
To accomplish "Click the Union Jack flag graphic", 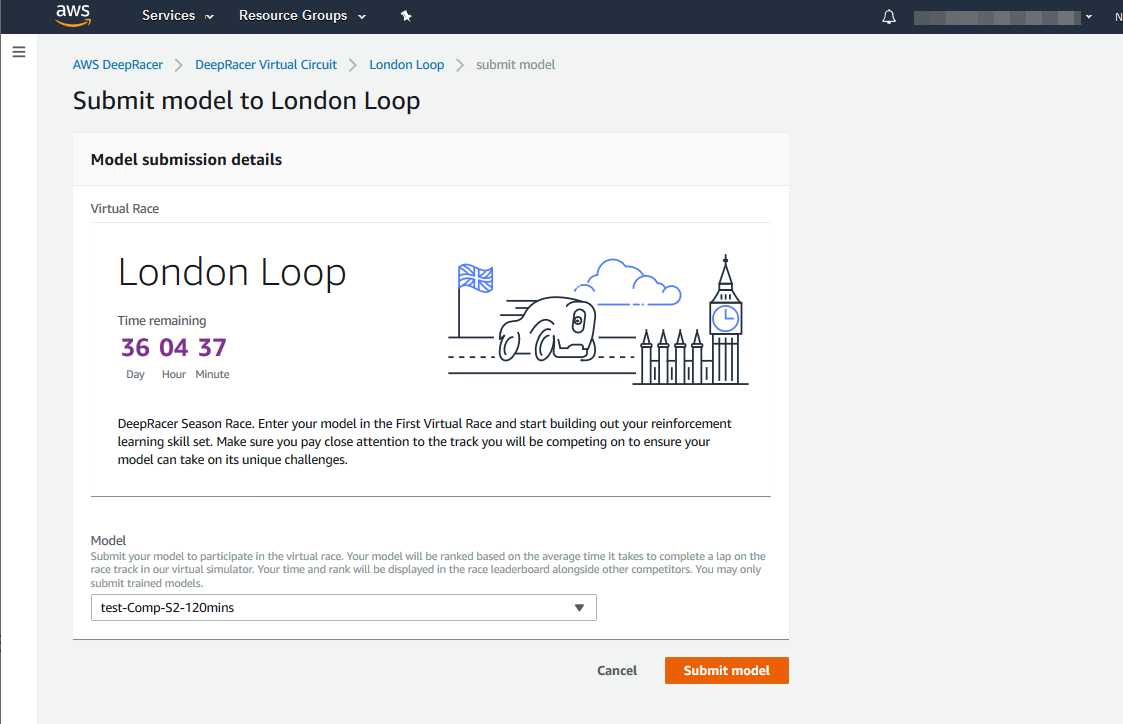I will coord(475,278).
